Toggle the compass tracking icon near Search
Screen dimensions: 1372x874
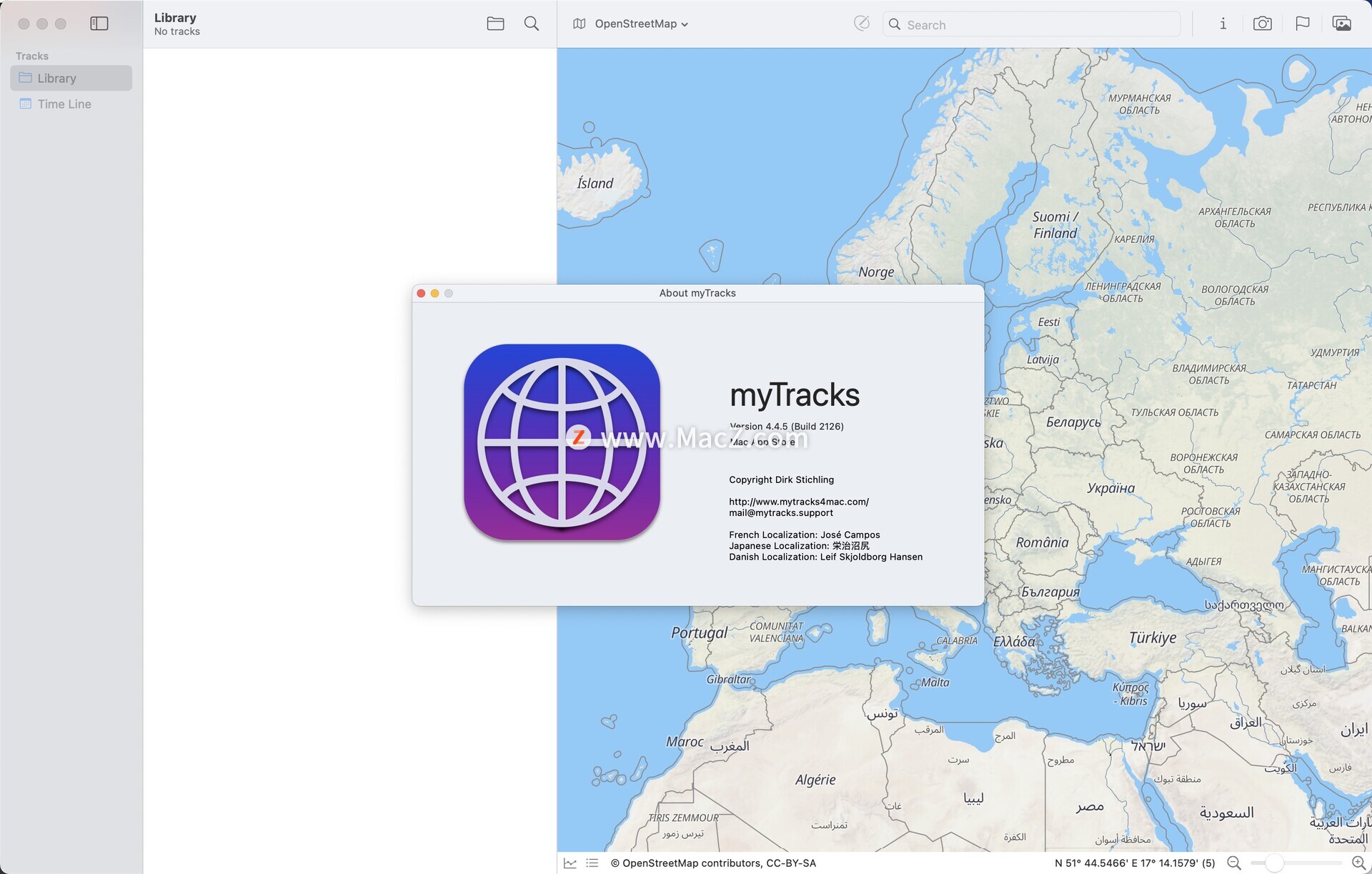pyautogui.click(x=862, y=24)
